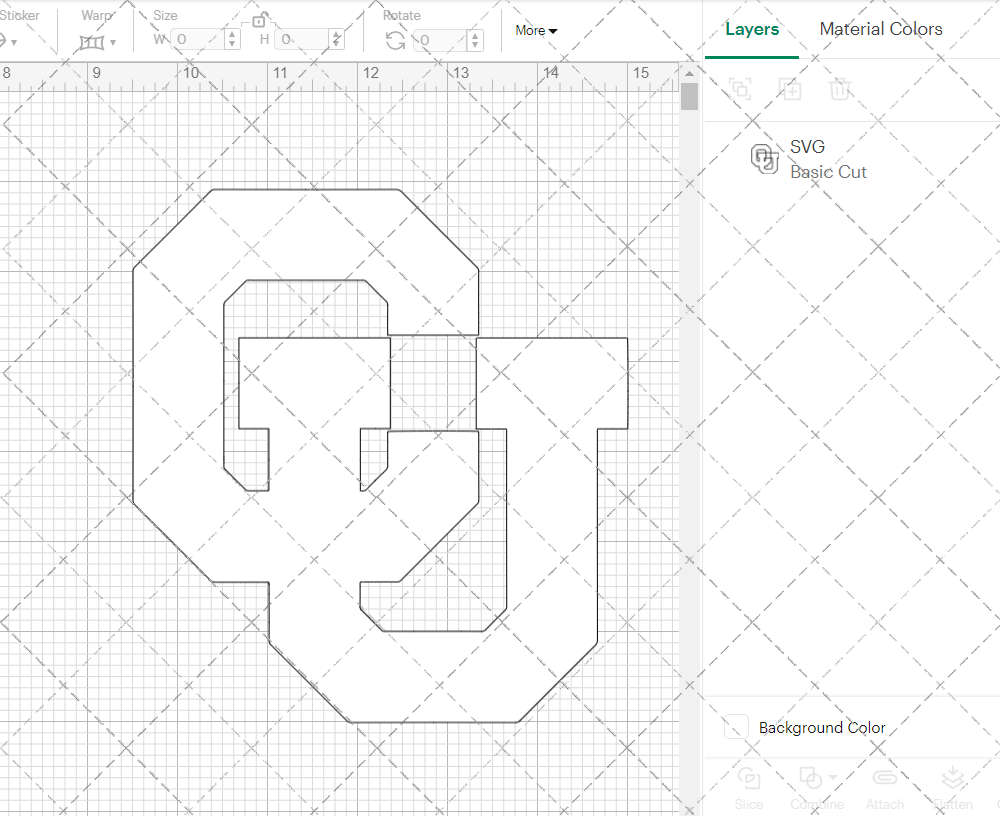1000x816 pixels.
Task: Click the Flatten tool icon
Action: click(x=953, y=778)
